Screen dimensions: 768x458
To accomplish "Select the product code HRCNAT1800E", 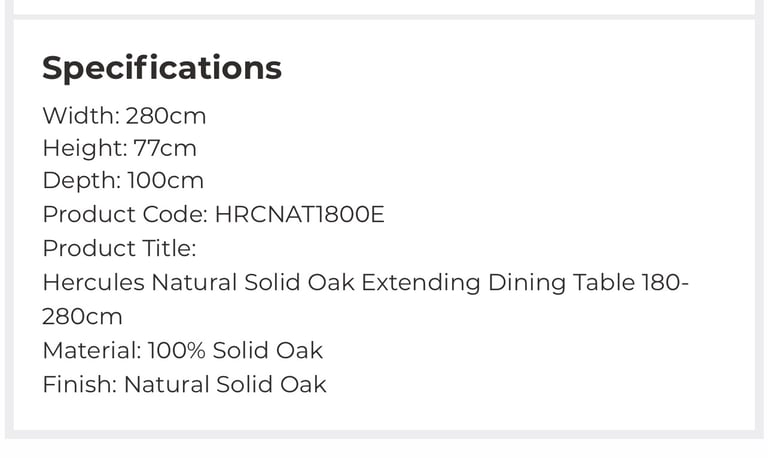I will [300, 215].
